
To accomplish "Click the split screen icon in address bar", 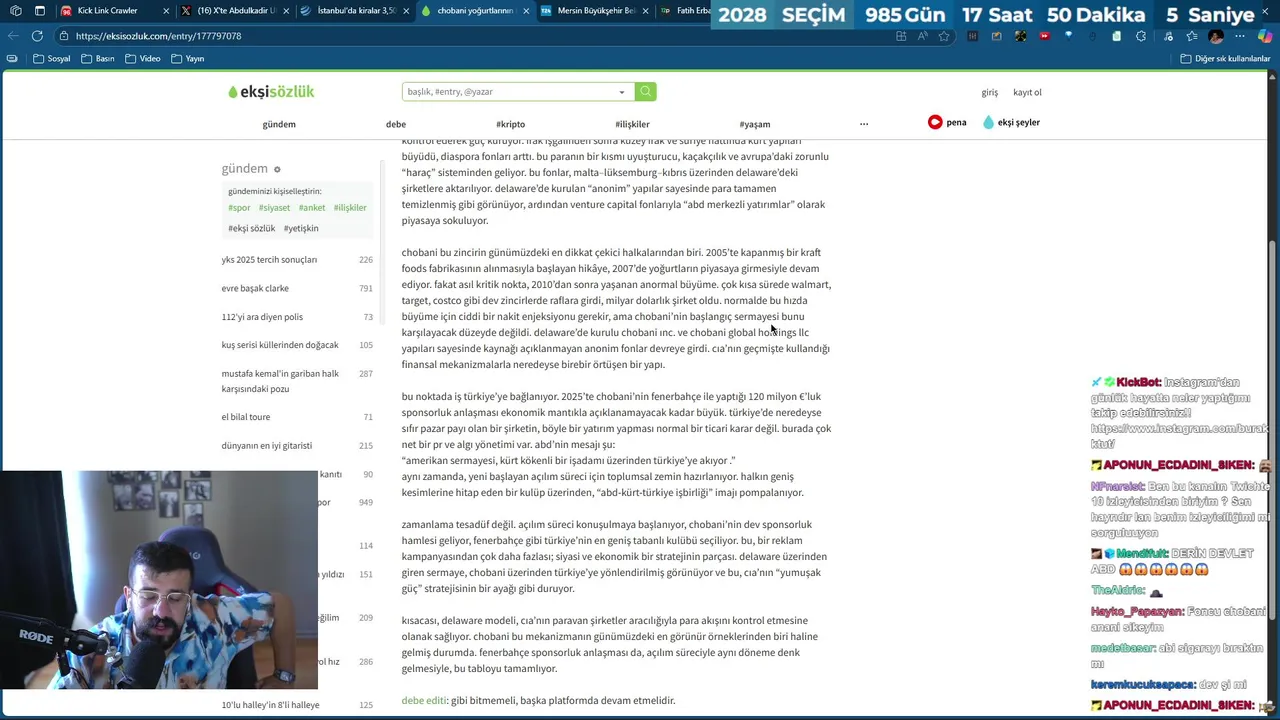I will pyautogui.click(x=901, y=36).
